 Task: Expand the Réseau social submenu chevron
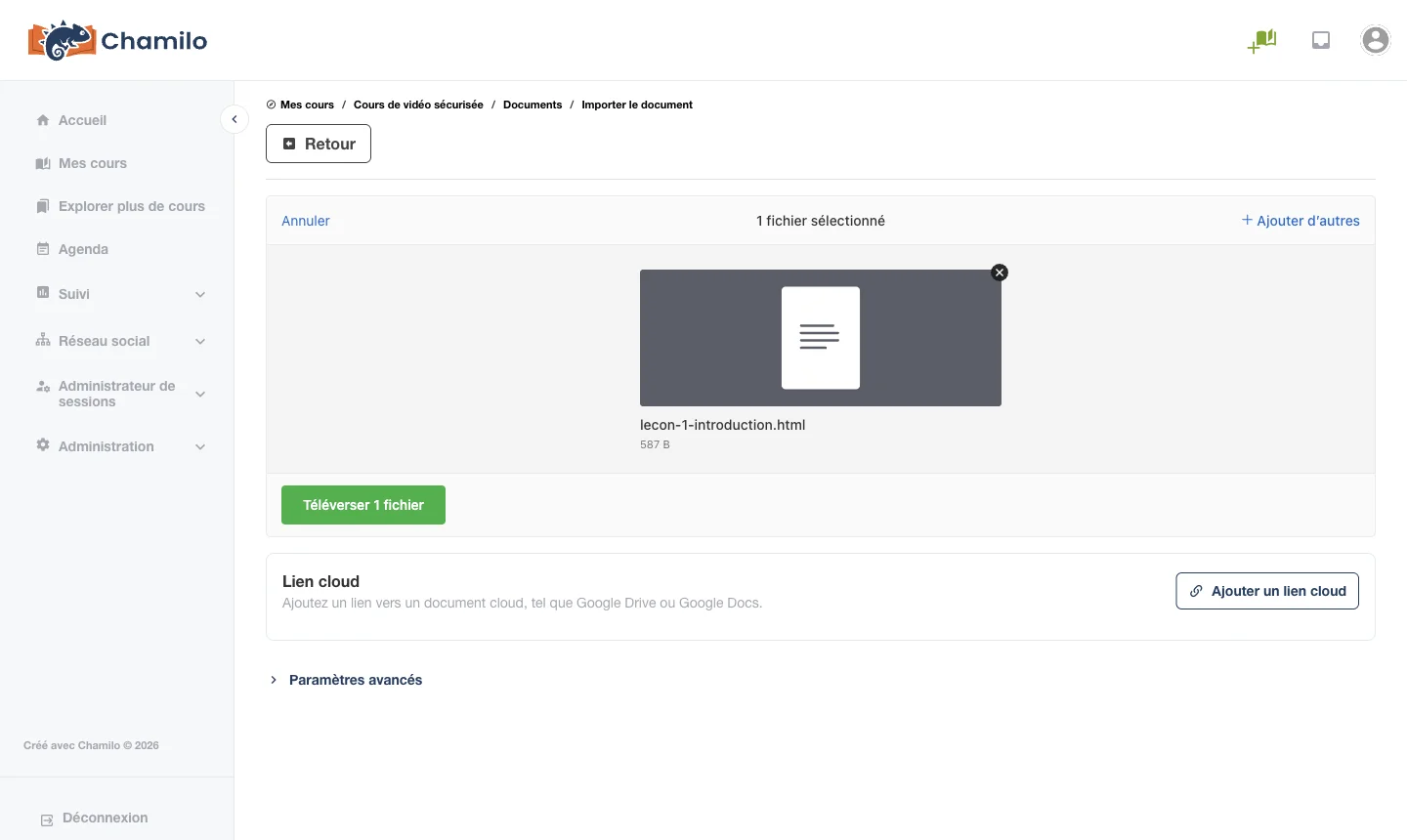200,341
